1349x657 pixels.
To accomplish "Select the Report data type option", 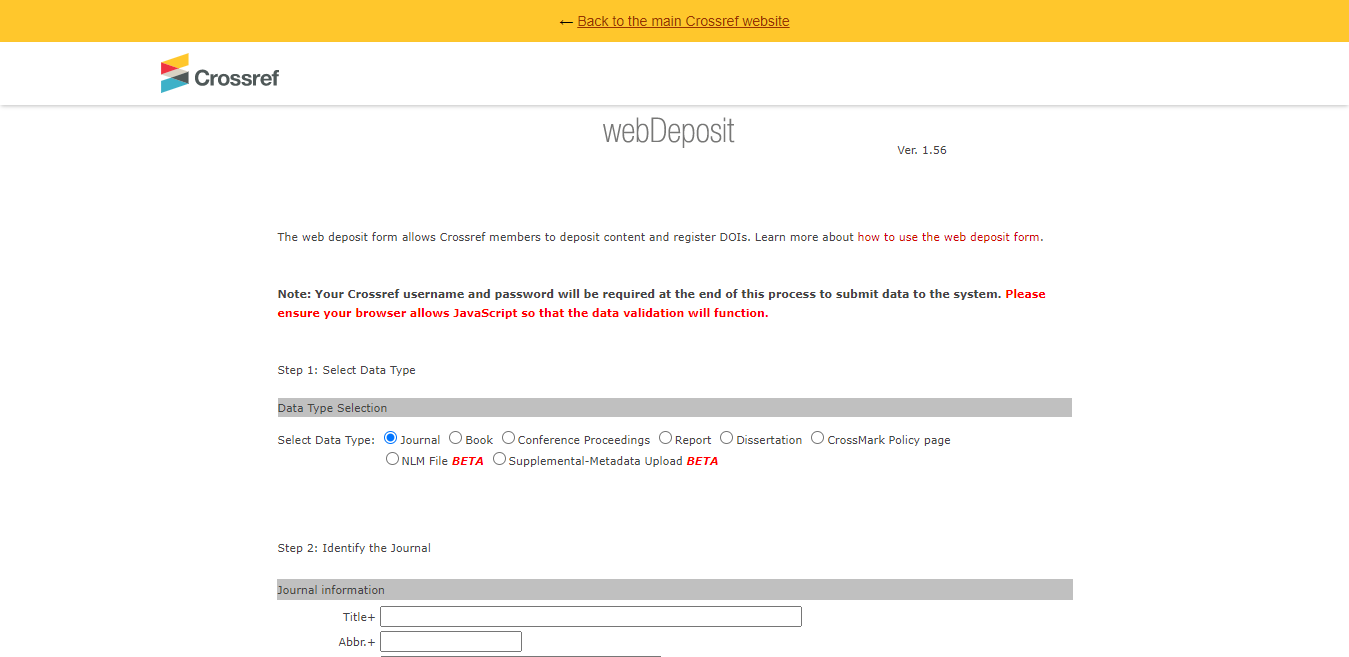I will (x=665, y=438).
